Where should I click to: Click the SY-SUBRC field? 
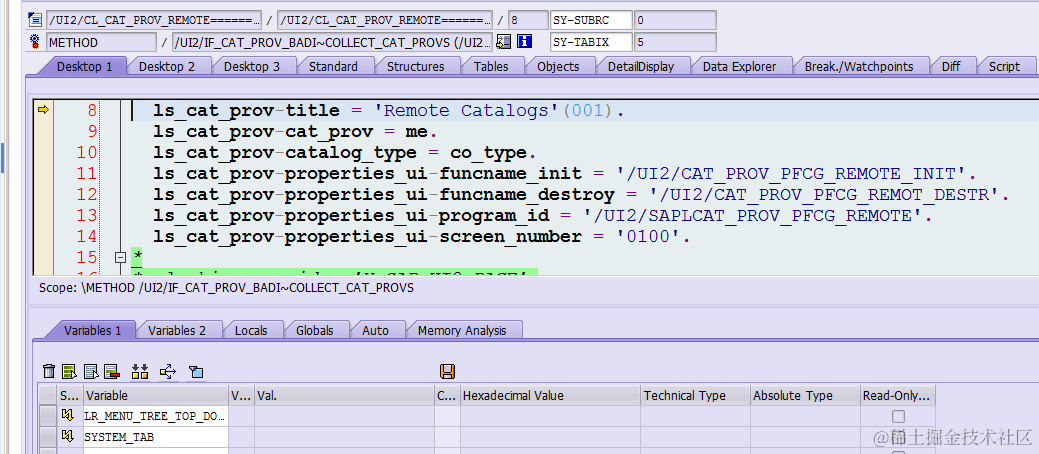click(x=591, y=20)
